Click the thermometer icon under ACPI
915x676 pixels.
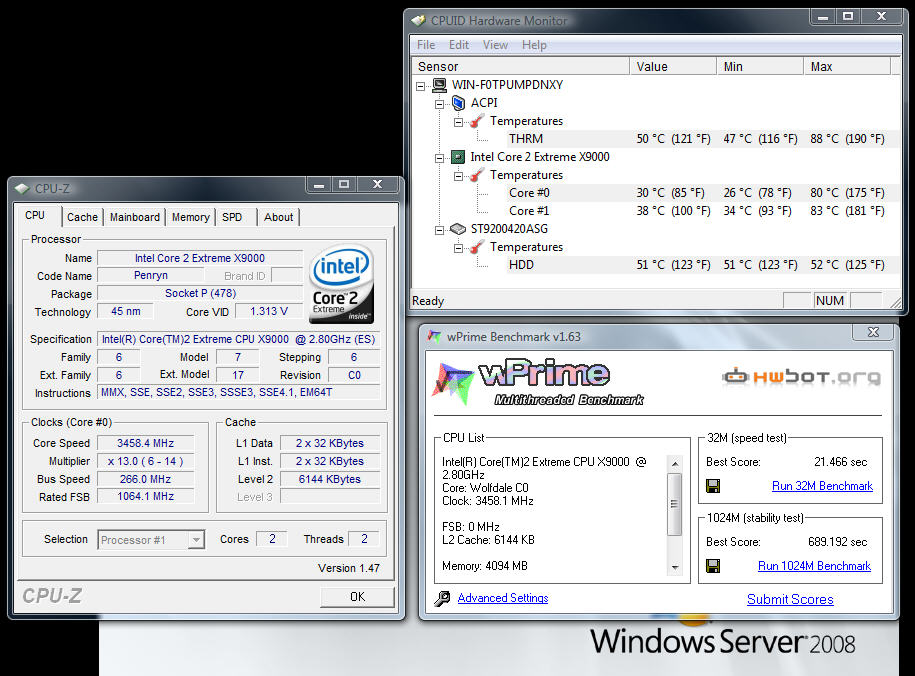477,121
